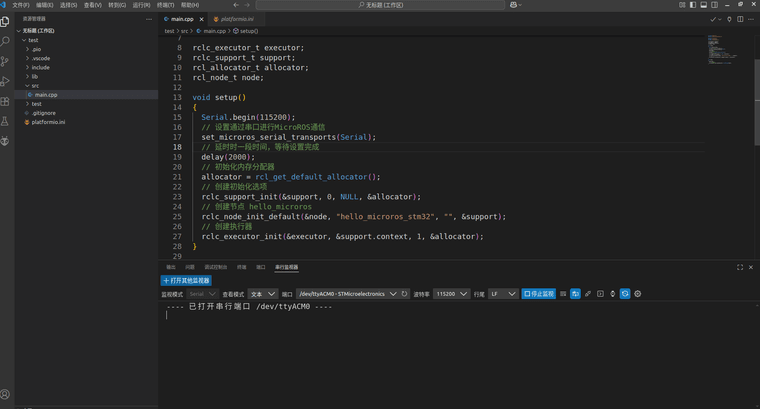Viewport: 760px width, 409px height.
Task: Refresh the serial port list
Action: pos(404,294)
